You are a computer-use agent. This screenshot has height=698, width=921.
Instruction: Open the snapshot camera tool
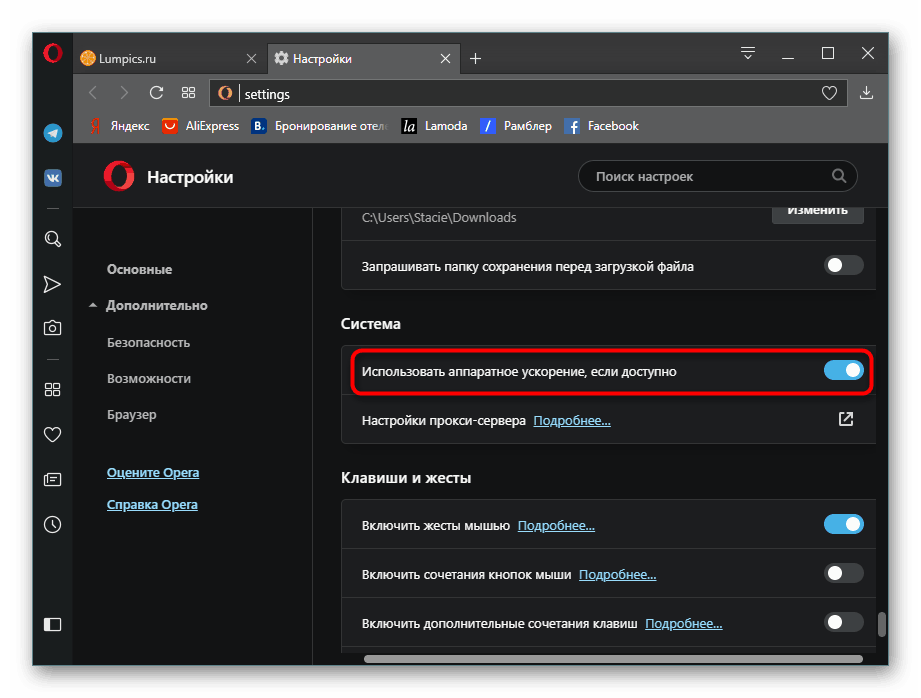[x=52, y=327]
